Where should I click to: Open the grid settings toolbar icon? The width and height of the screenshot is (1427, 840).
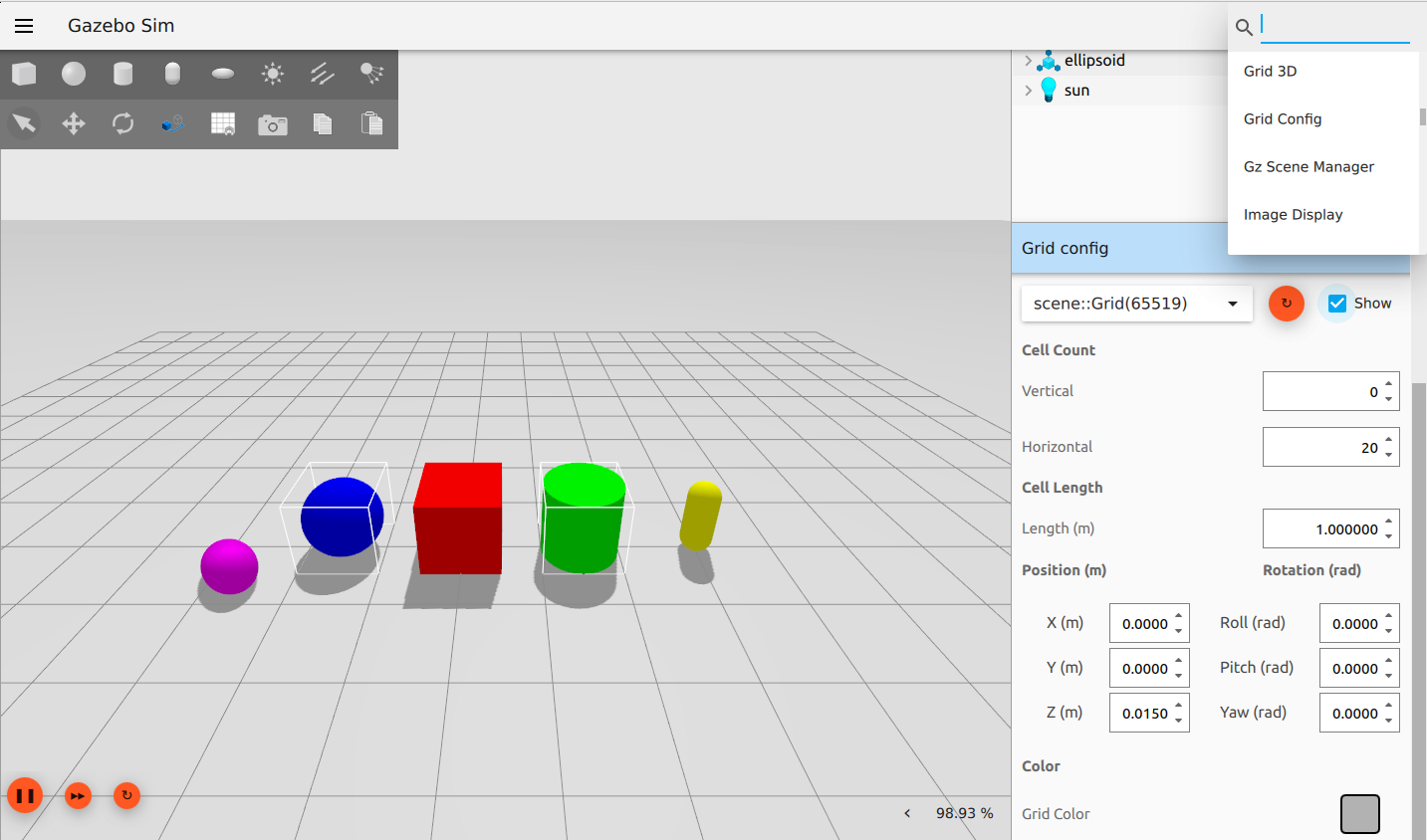pyautogui.click(x=223, y=123)
